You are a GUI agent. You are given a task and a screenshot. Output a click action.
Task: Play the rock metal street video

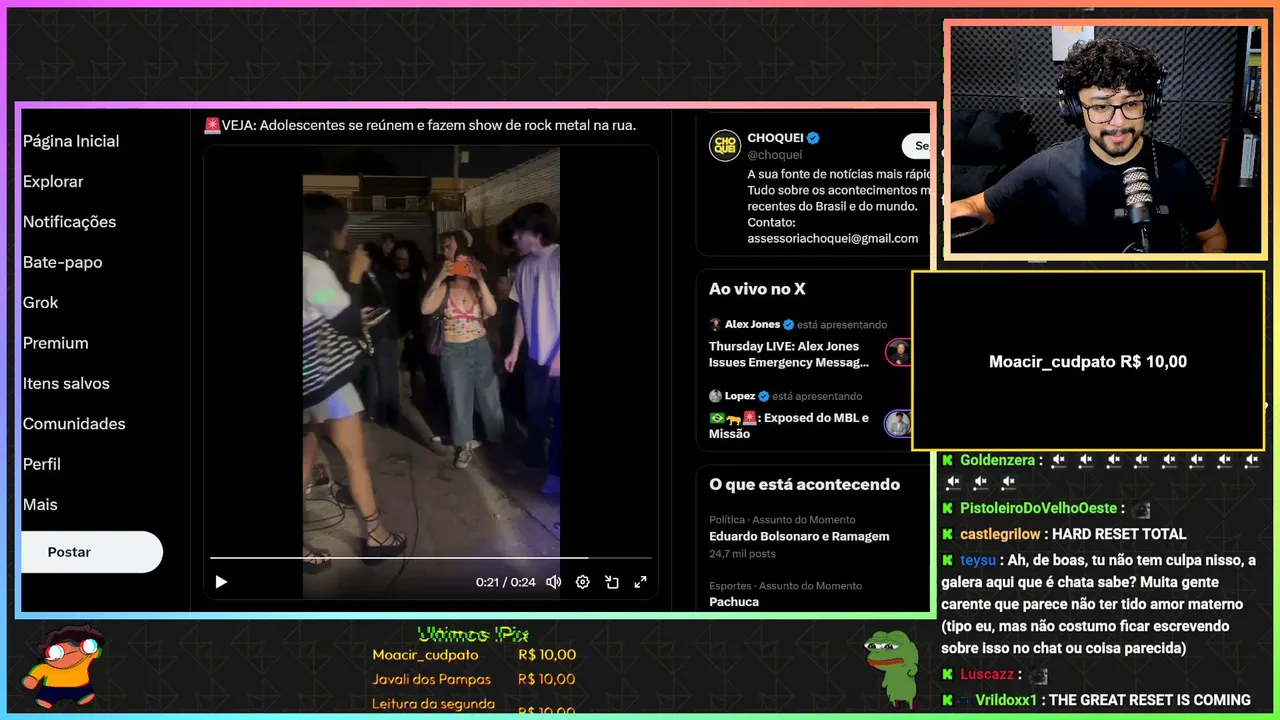click(x=221, y=582)
